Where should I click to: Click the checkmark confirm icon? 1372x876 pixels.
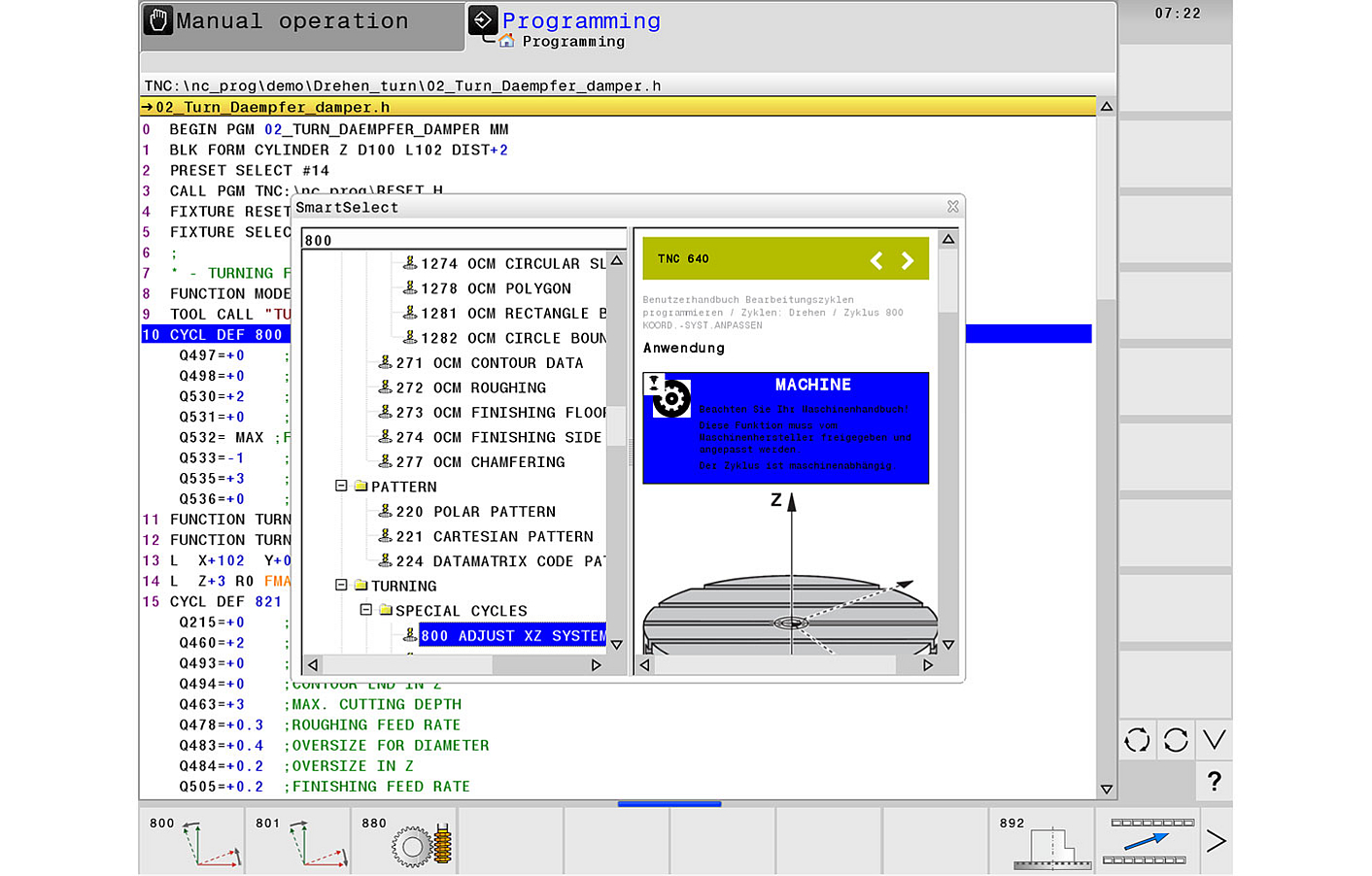tap(1213, 740)
